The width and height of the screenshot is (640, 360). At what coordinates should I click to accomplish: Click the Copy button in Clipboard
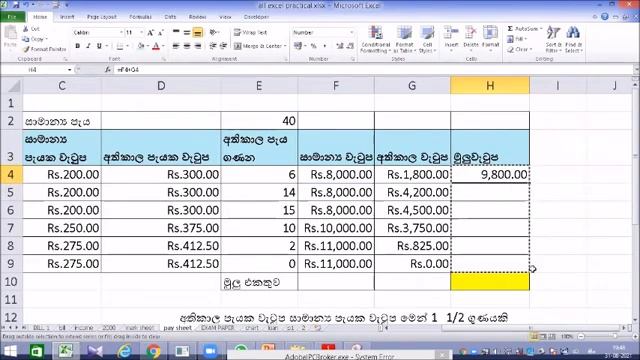(x=34, y=39)
